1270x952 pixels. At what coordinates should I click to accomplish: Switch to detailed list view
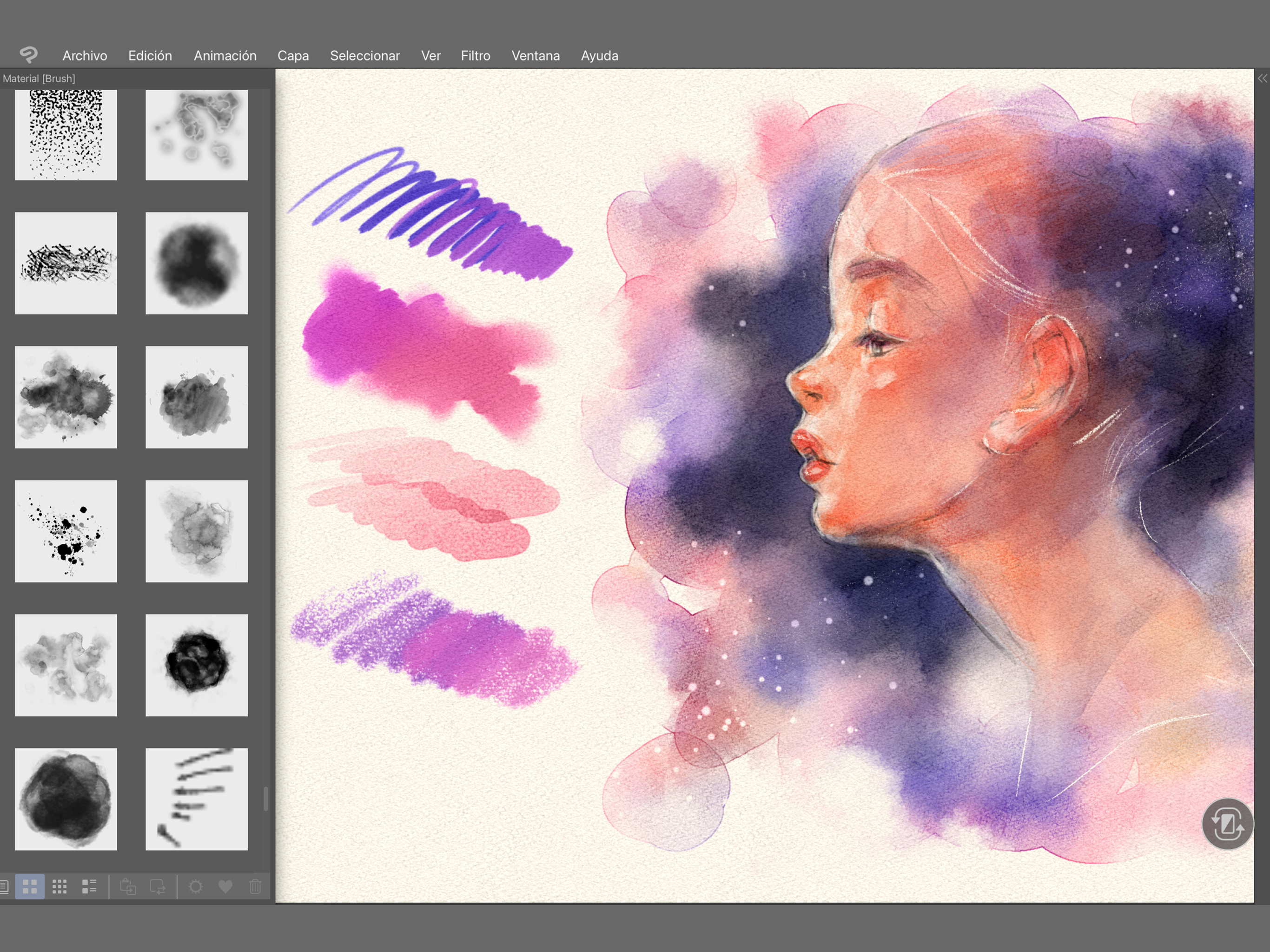pos(90,886)
